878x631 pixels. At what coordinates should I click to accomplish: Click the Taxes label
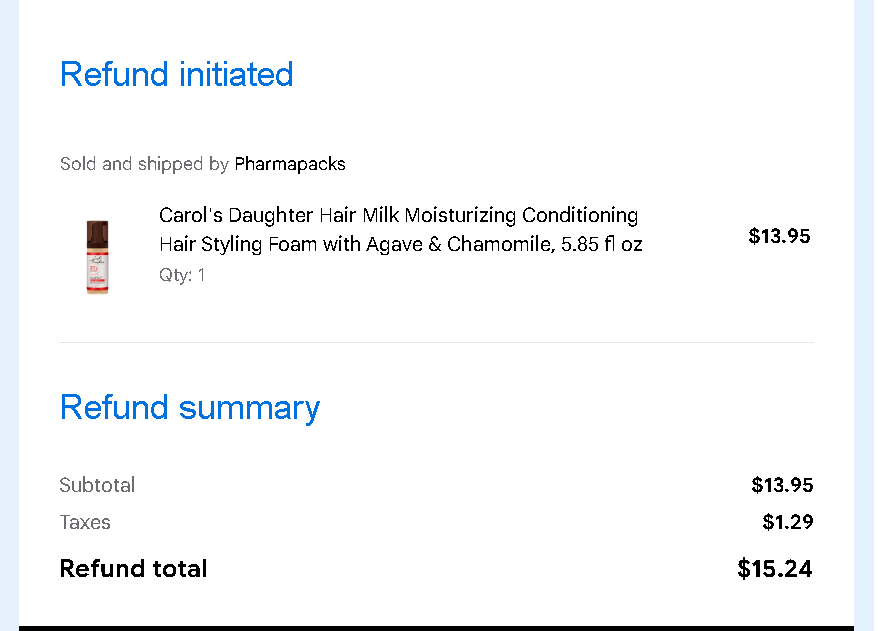pyautogui.click(x=85, y=522)
